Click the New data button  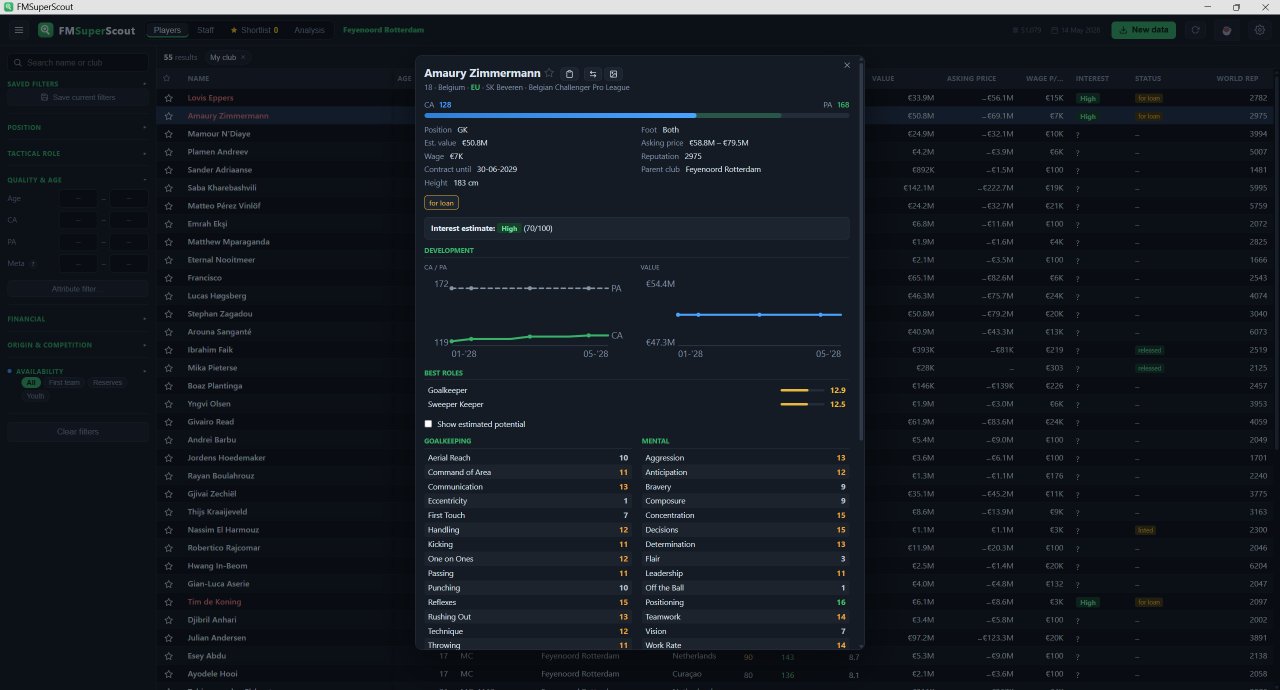1143,30
